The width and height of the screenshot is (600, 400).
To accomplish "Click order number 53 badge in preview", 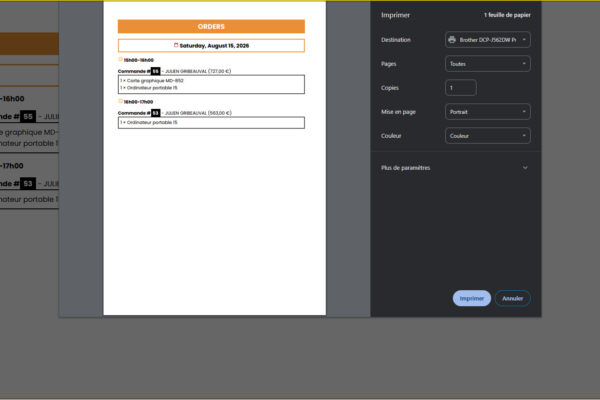I will (155, 113).
